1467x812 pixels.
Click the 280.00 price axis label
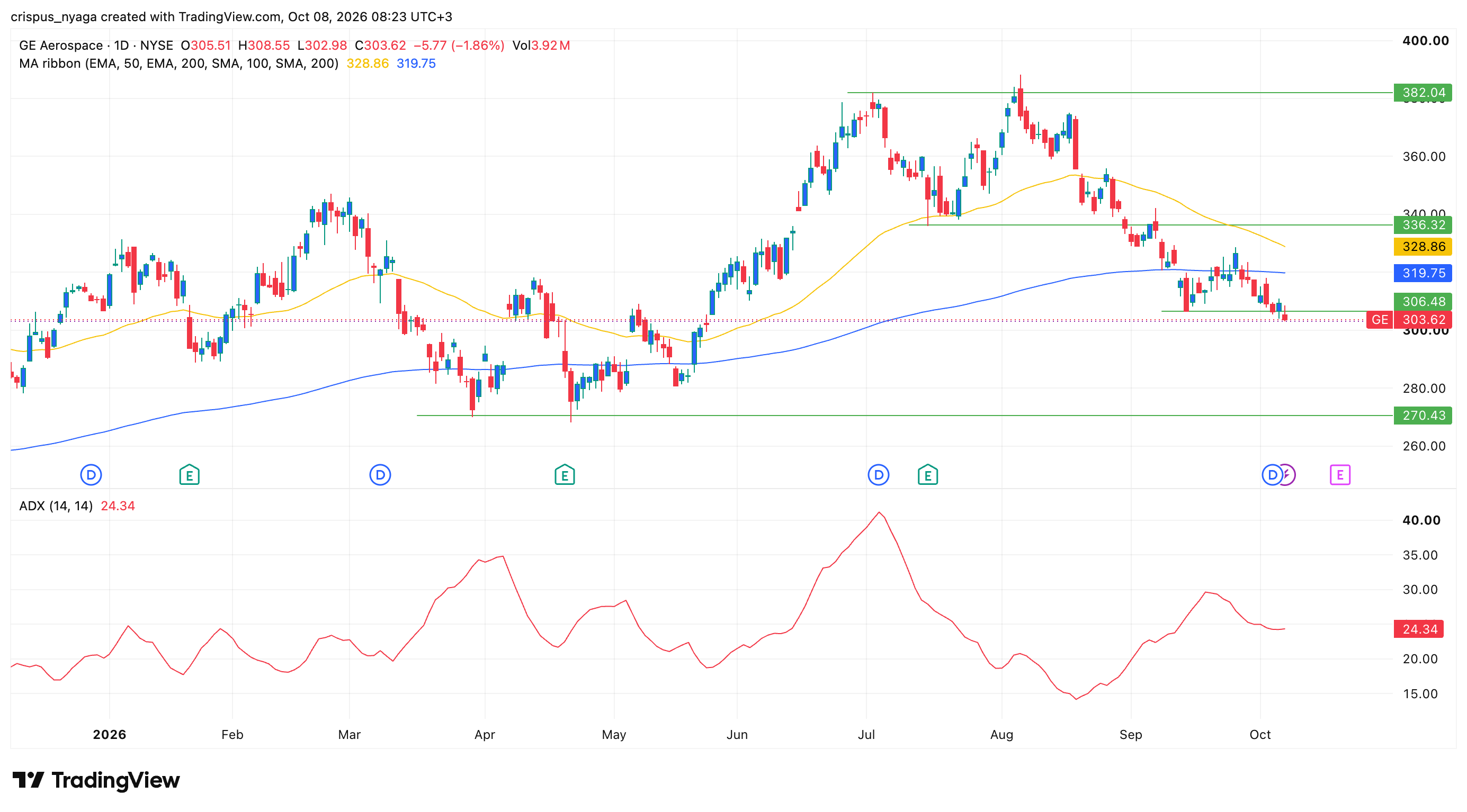tap(1424, 389)
